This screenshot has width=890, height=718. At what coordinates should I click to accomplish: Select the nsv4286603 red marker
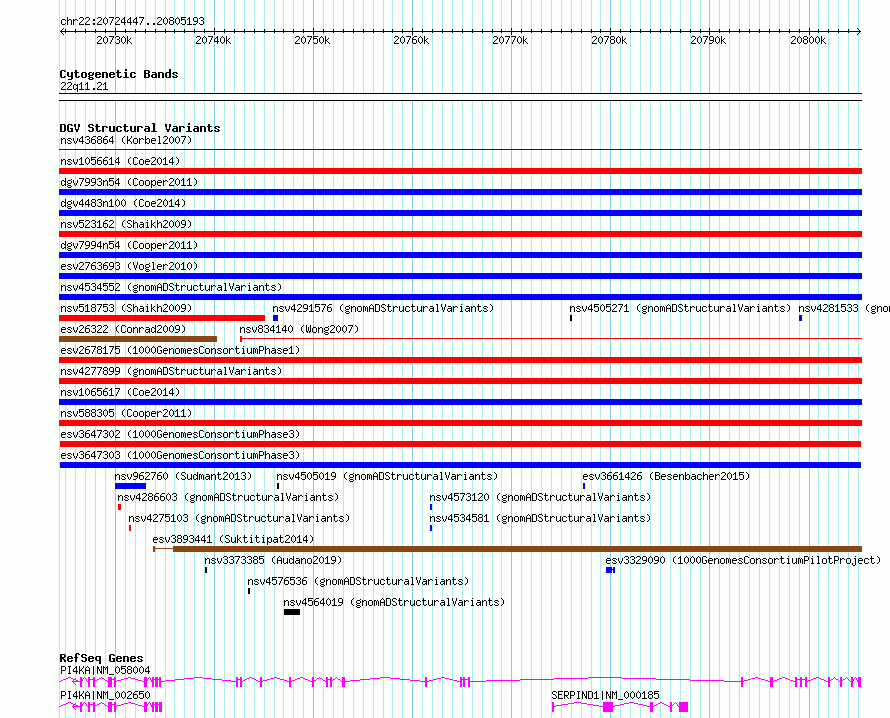(x=119, y=507)
